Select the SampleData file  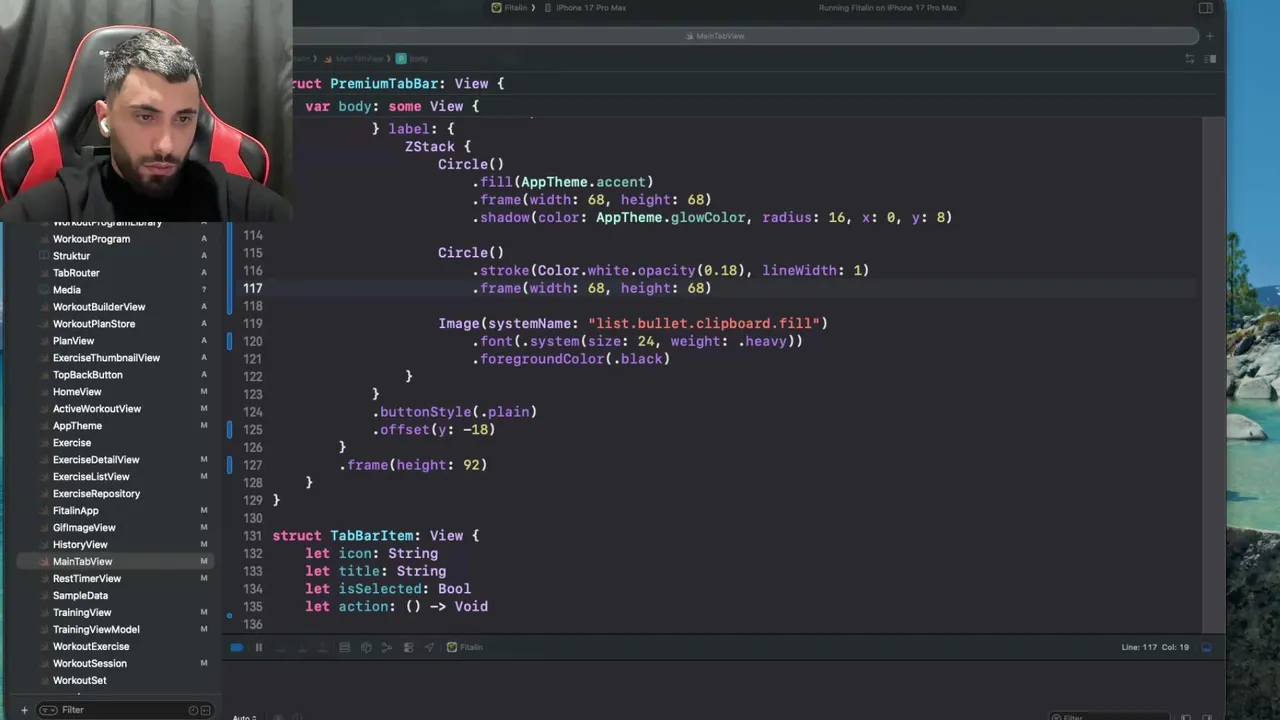click(x=80, y=596)
